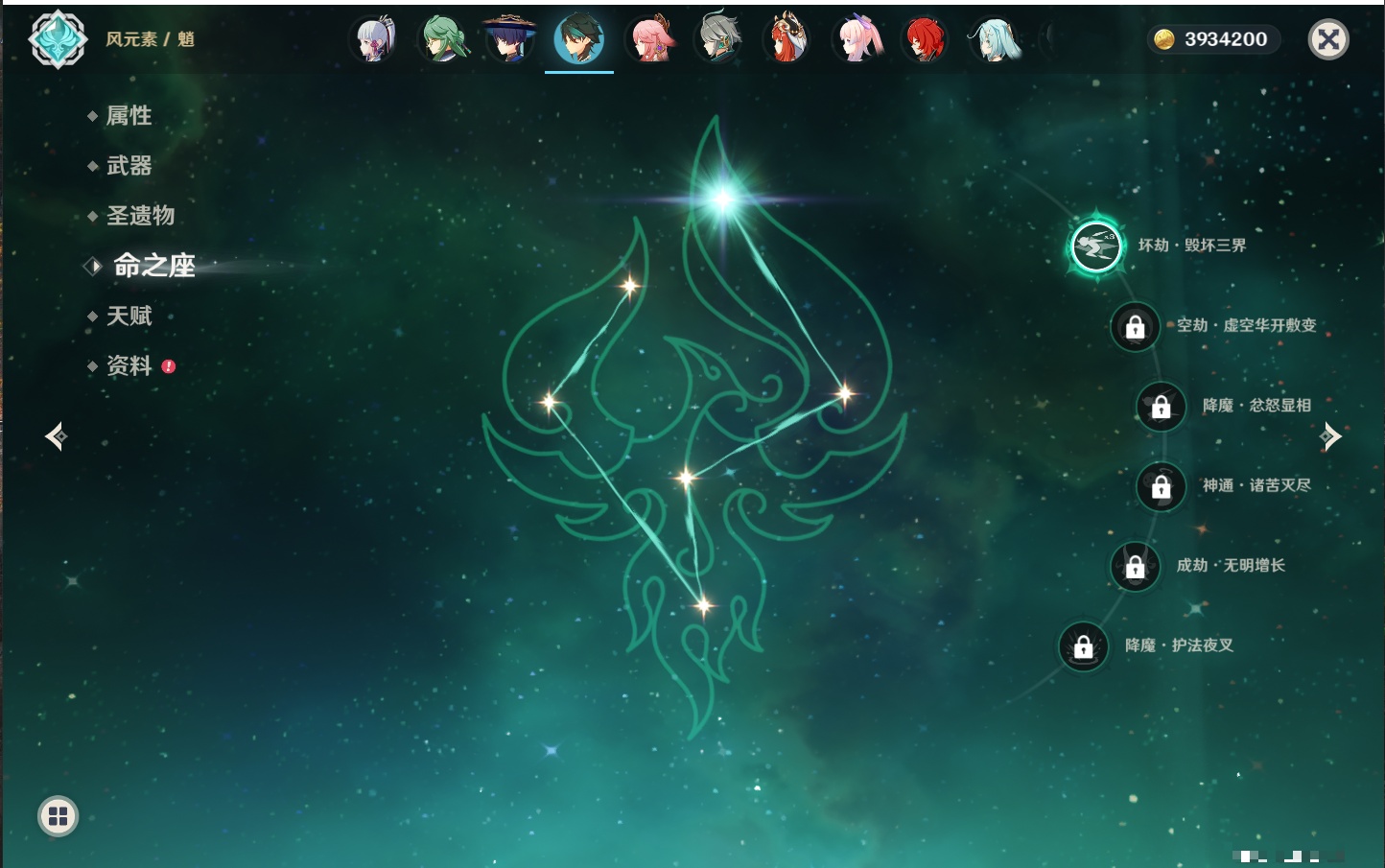This screenshot has height=868, width=1385.
Task: Switch to the character wearing a wide hat
Action: pyautogui.click(x=510, y=39)
